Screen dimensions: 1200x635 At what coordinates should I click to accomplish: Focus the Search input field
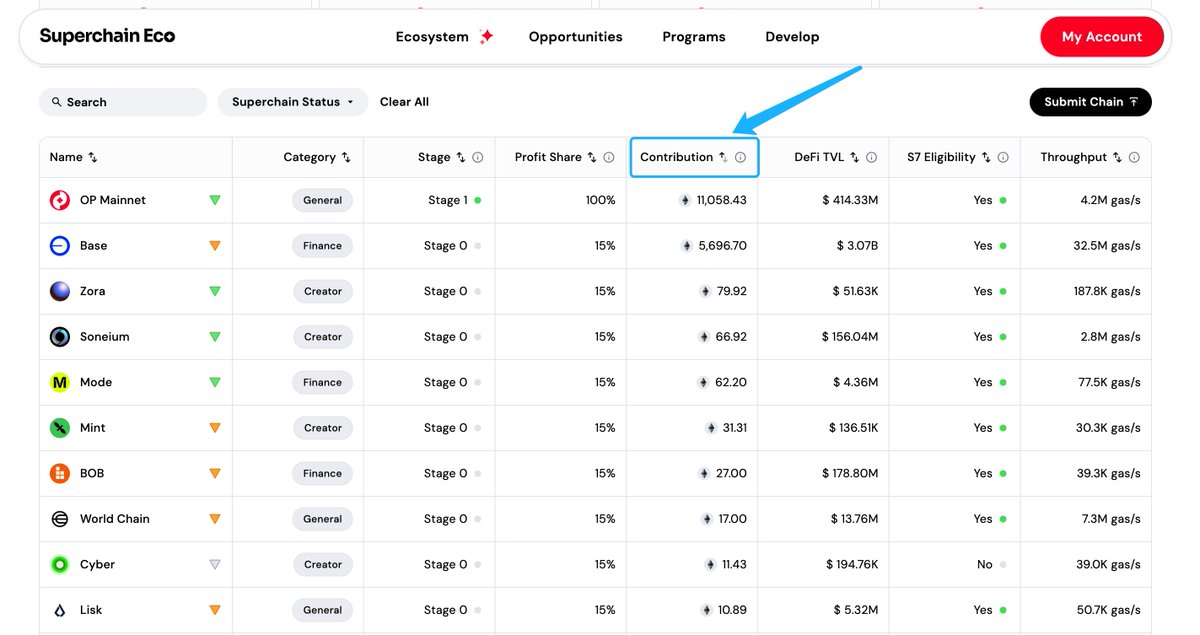[123, 102]
